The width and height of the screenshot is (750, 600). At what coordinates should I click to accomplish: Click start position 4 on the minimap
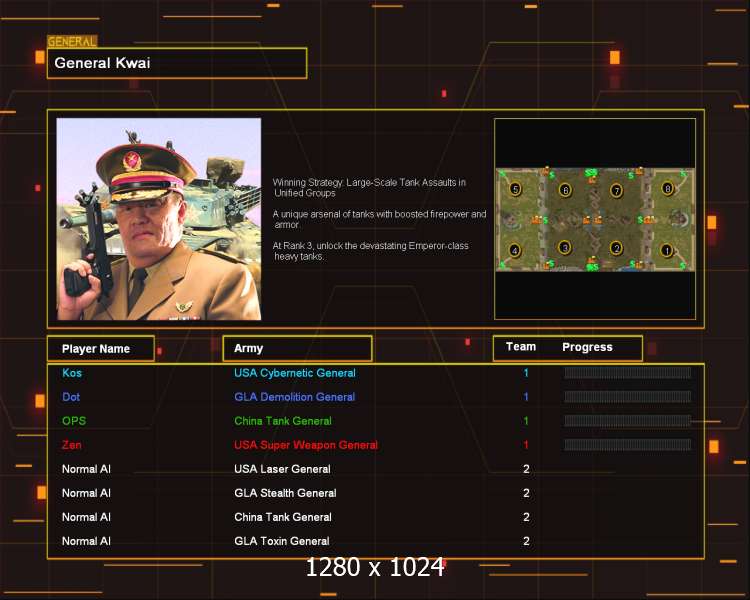tap(515, 250)
